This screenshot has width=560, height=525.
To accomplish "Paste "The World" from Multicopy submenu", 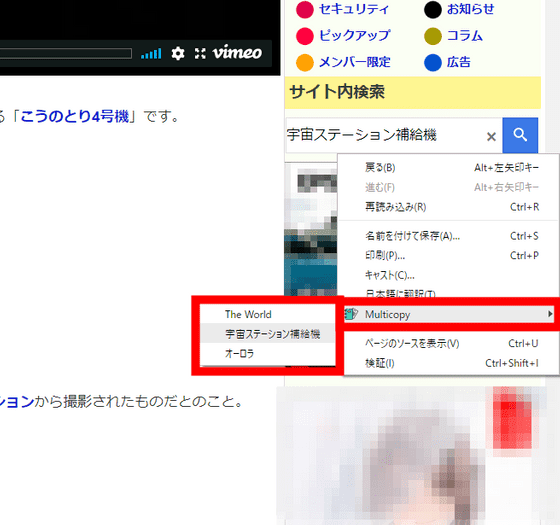I will point(268,314).
